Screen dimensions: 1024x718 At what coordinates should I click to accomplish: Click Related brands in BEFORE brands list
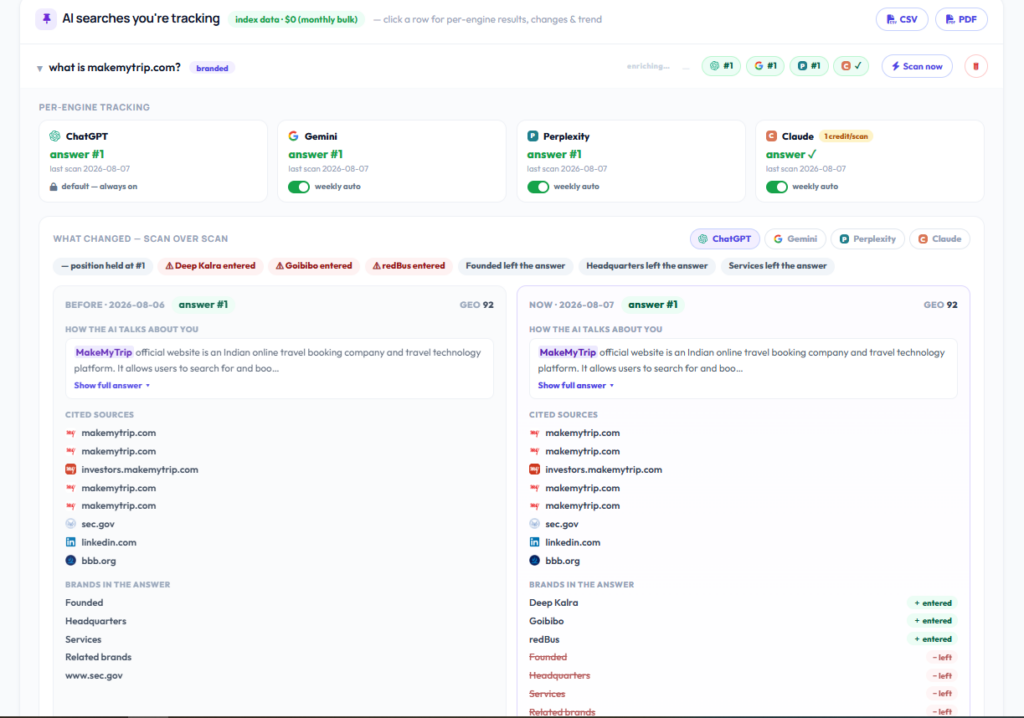click(98, 657)
